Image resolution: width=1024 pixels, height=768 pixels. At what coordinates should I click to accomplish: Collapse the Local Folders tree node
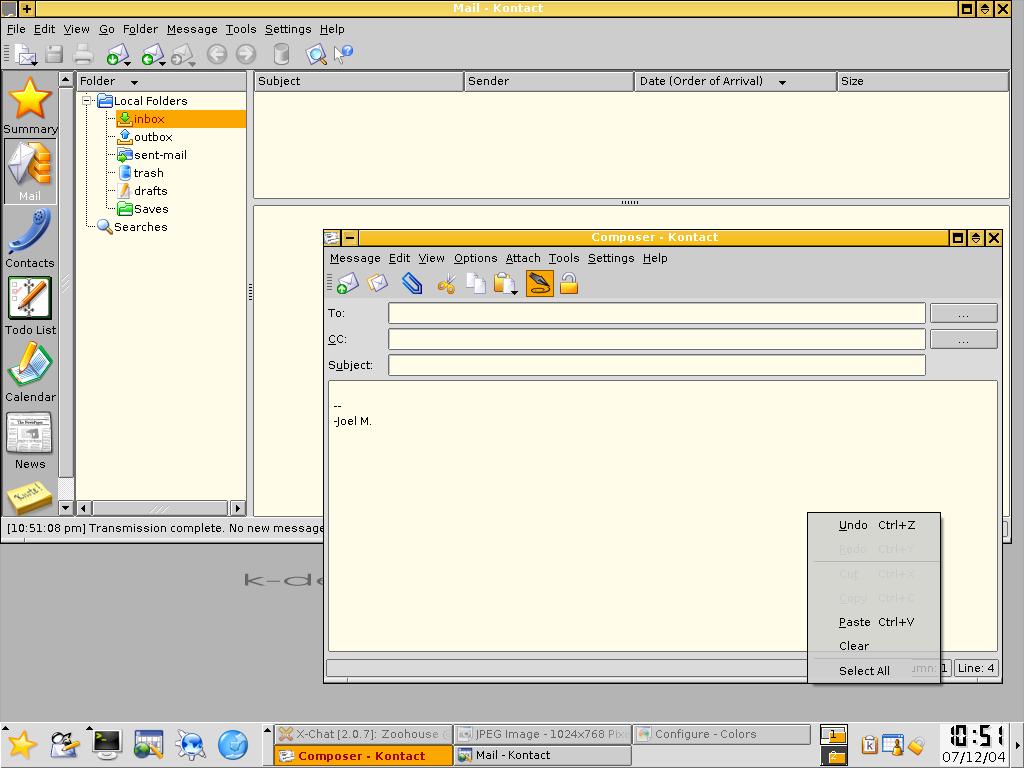point(86,101)
